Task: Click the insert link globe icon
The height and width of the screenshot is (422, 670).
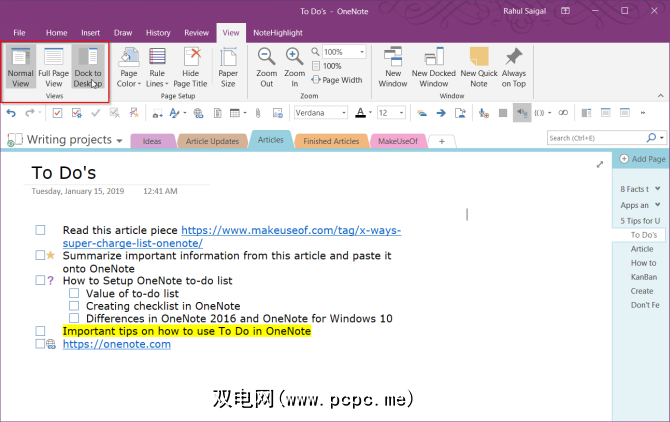Action: [x=198, y=113]
